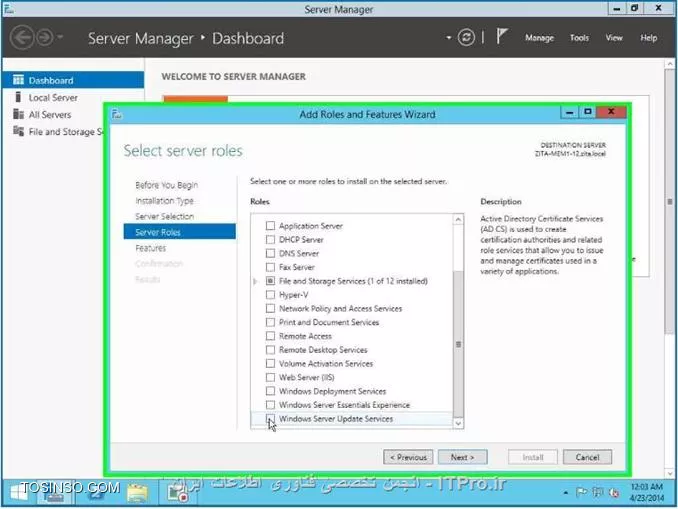Check Volume Activation Services role
This screenshot has width=678, height=509.
click(270, 364)
